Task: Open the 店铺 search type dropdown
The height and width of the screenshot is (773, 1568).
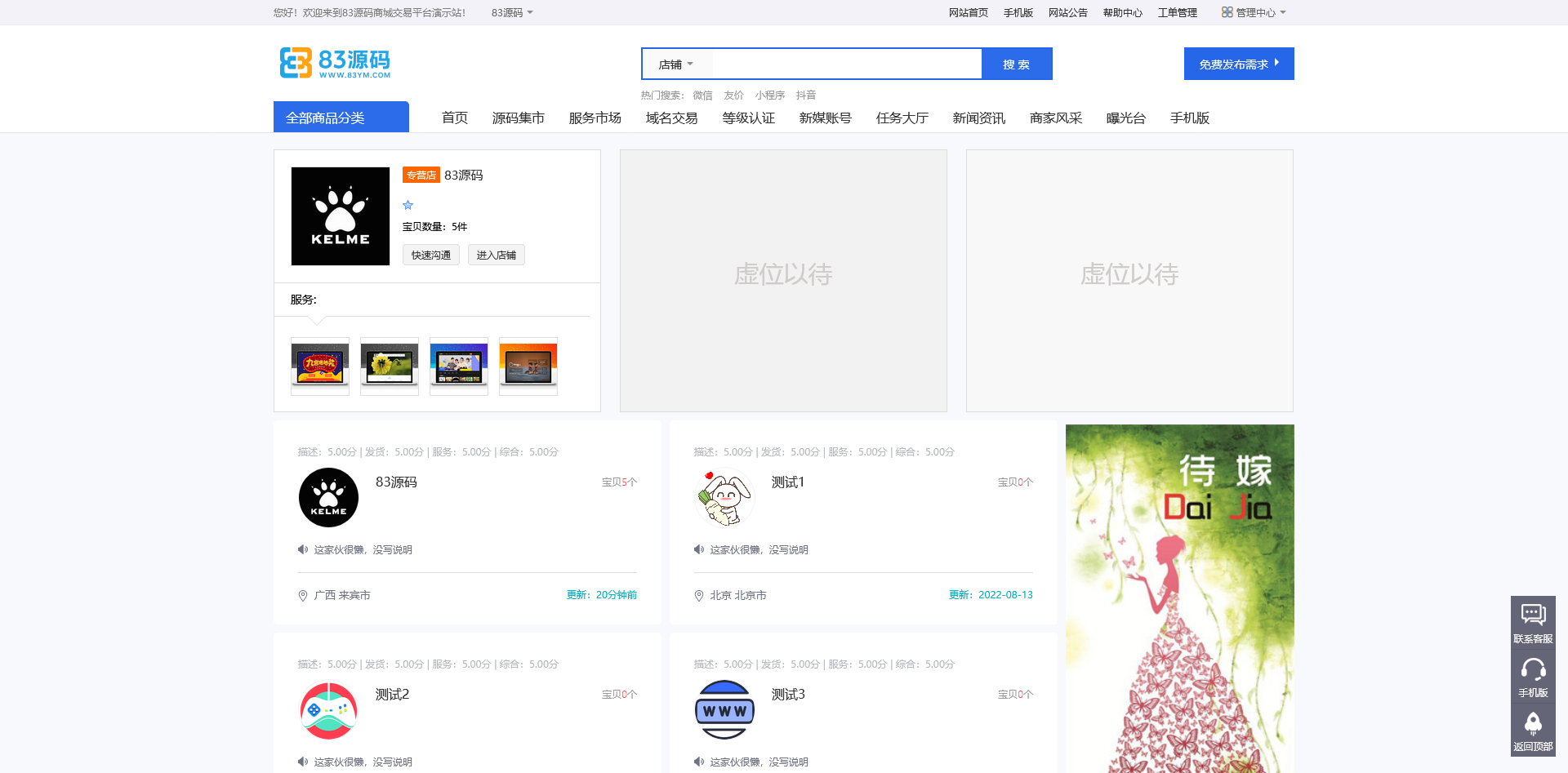Action: point(676,64)
